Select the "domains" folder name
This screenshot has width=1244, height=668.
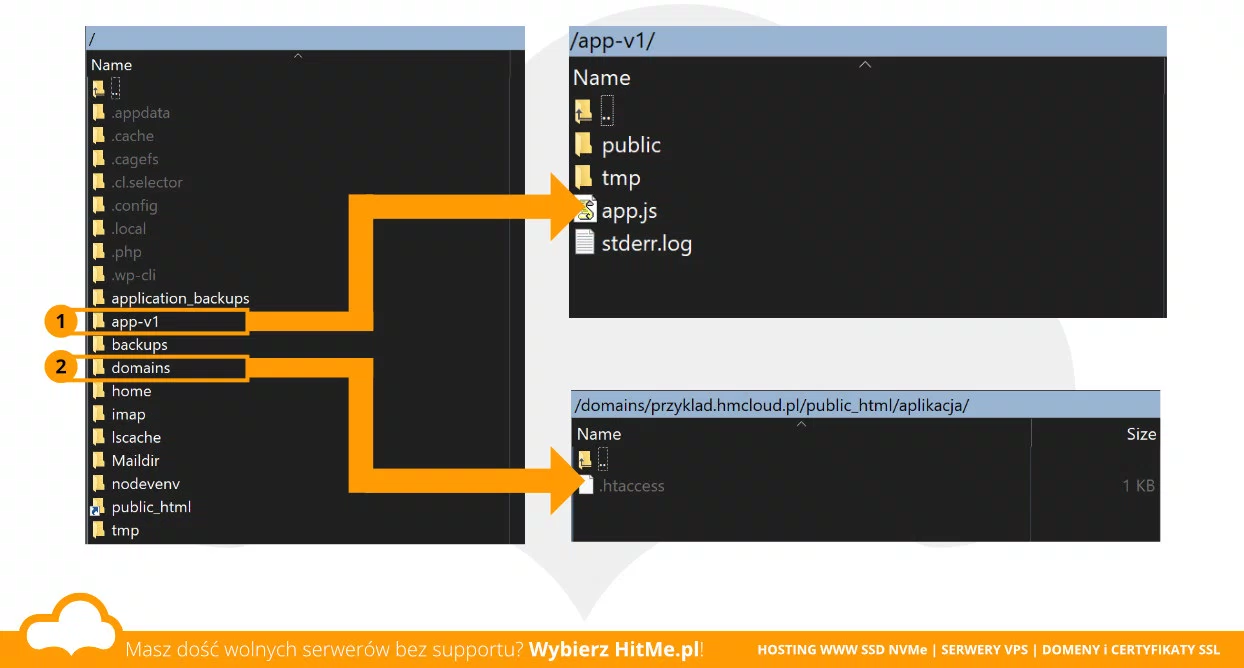tap(140, 367)
